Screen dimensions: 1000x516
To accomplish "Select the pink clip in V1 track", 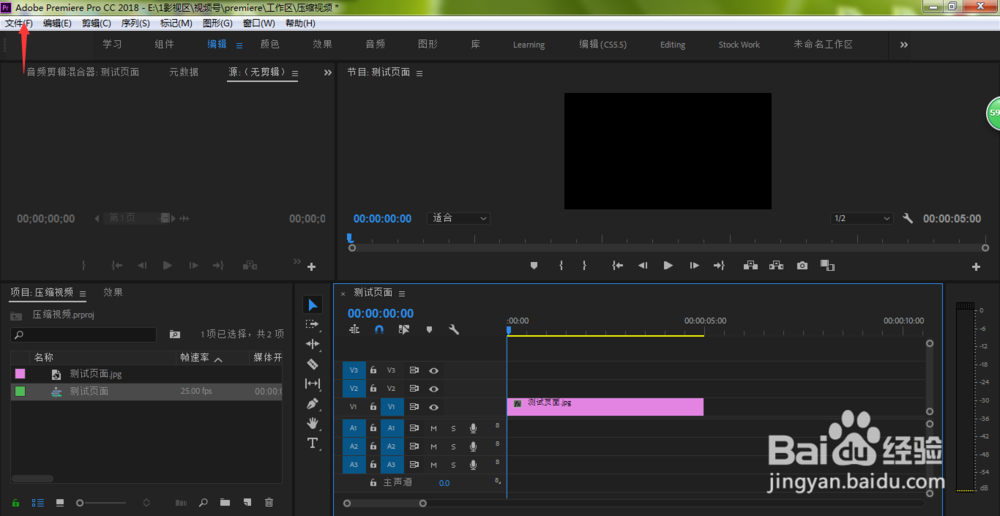I will (x=605, y=407).
